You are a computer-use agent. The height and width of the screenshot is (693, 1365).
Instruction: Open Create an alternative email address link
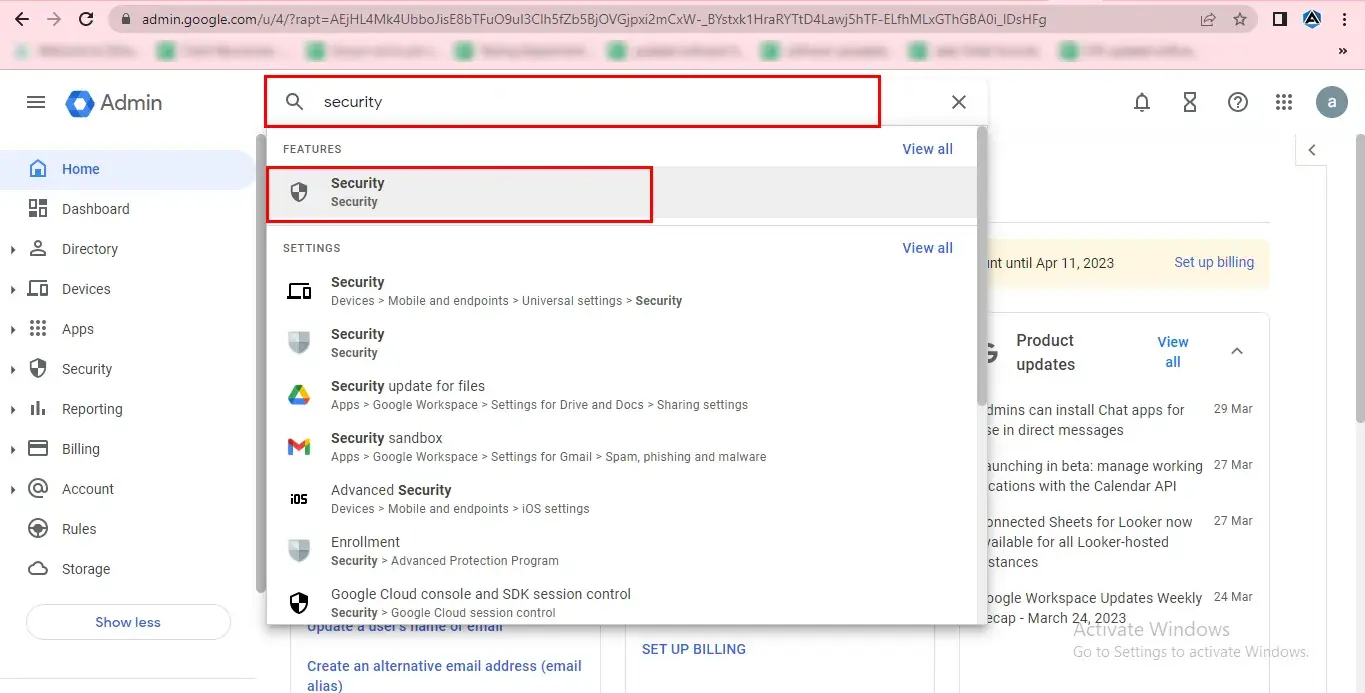coord(444,675)
